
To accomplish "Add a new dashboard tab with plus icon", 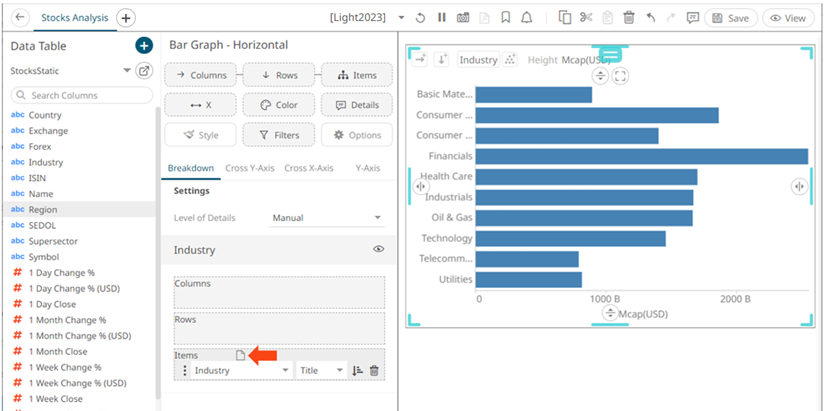I will coord(125,18).
